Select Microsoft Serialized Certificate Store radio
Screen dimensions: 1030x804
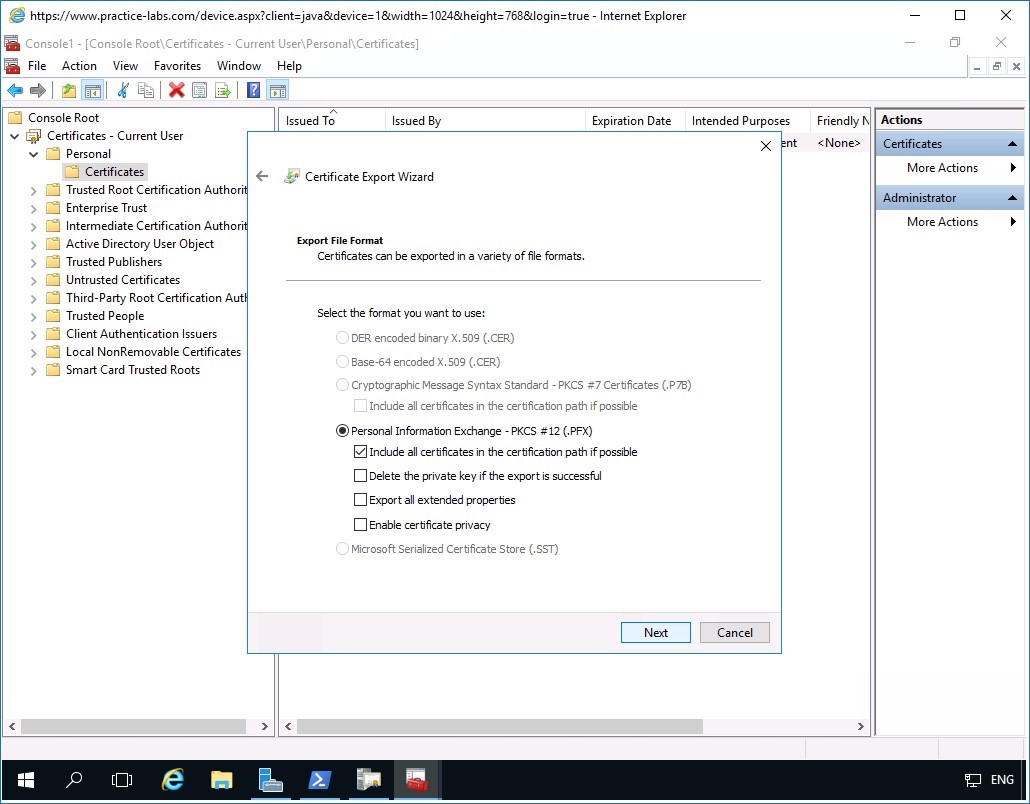tap(342, 548)
